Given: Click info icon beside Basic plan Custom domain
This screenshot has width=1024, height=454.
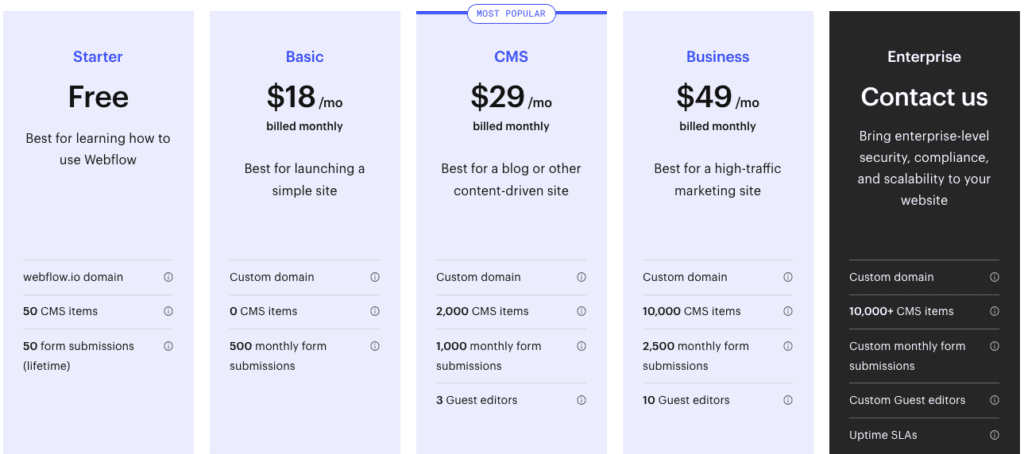Looking at the screenshot, I should tap(375, 277).
